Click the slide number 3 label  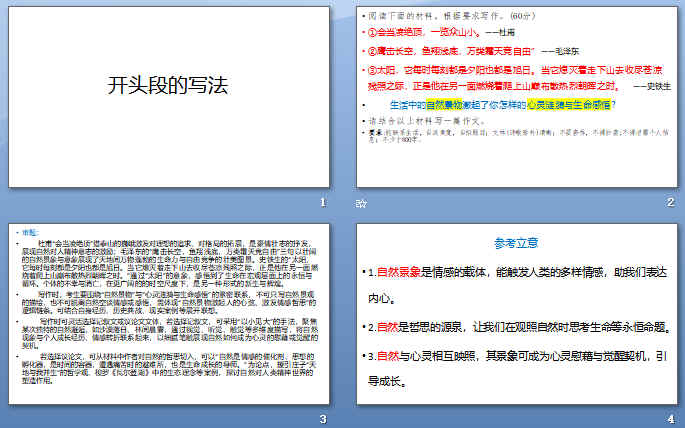(321, 419)
